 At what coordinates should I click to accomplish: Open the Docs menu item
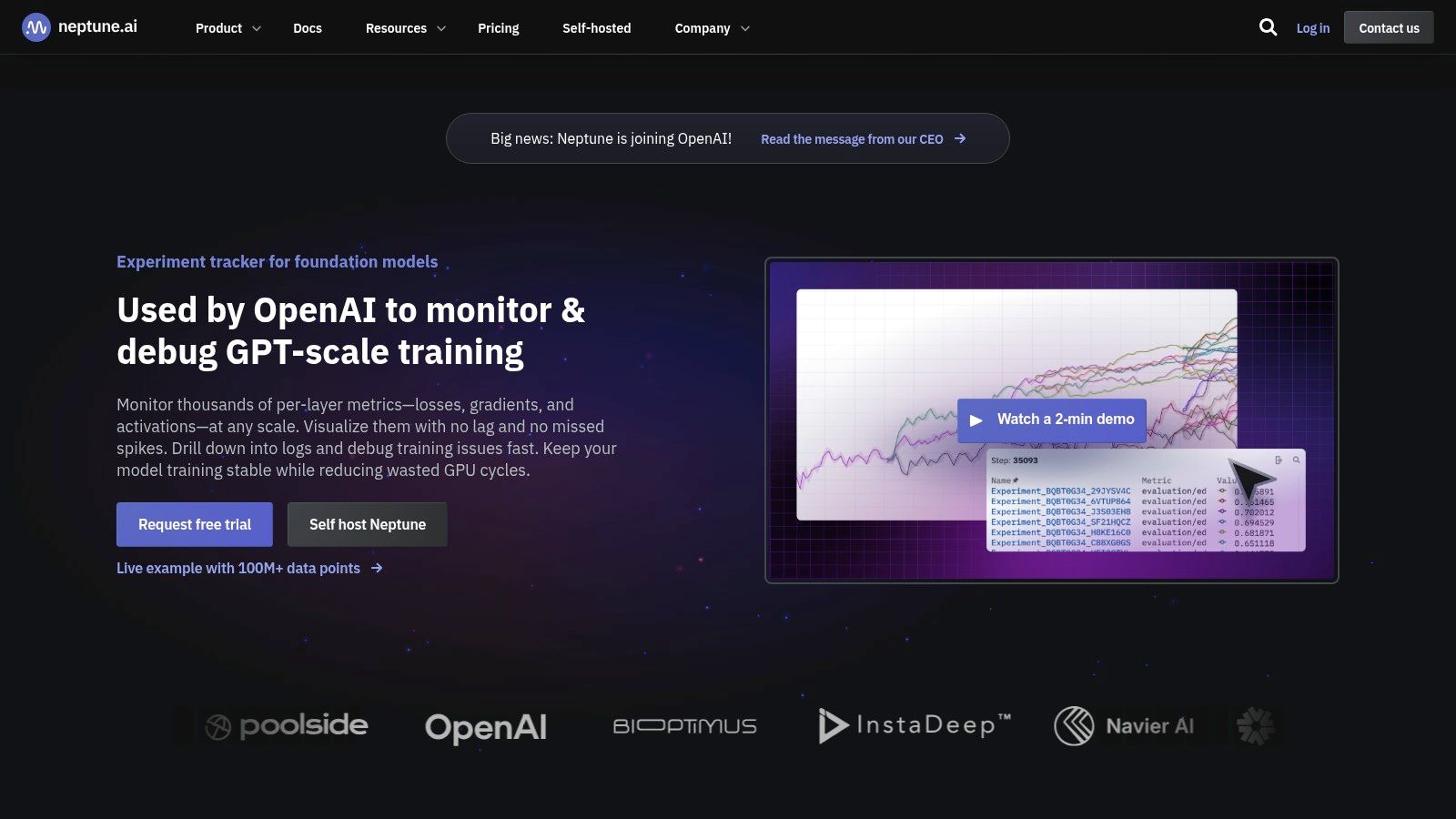(308, 28)
